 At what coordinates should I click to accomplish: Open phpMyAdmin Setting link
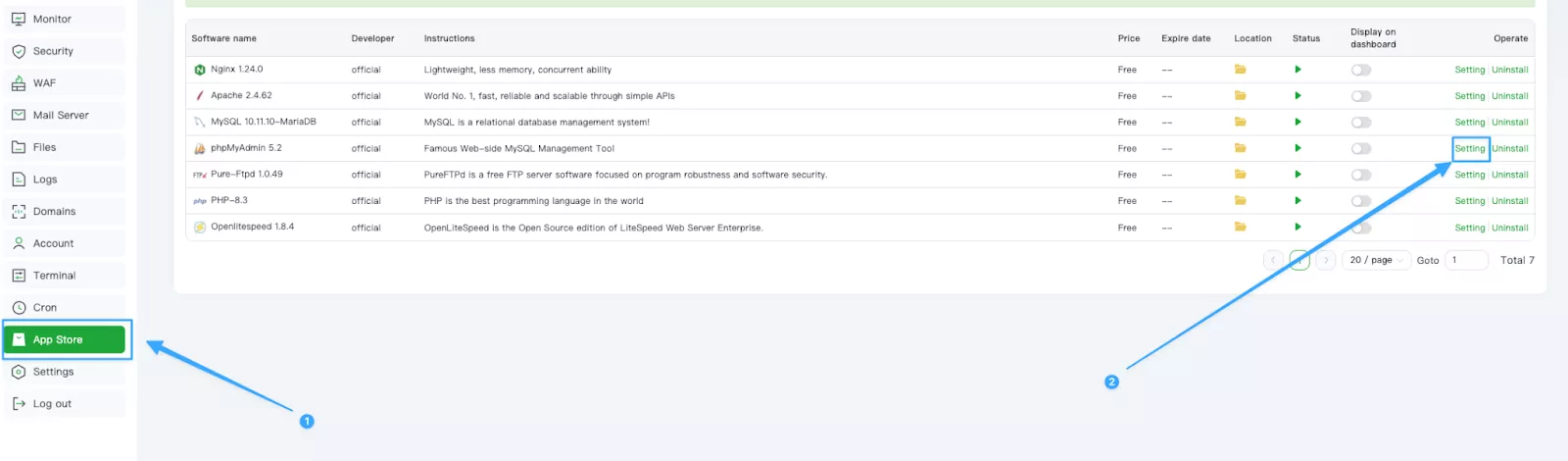[1469, 148]
